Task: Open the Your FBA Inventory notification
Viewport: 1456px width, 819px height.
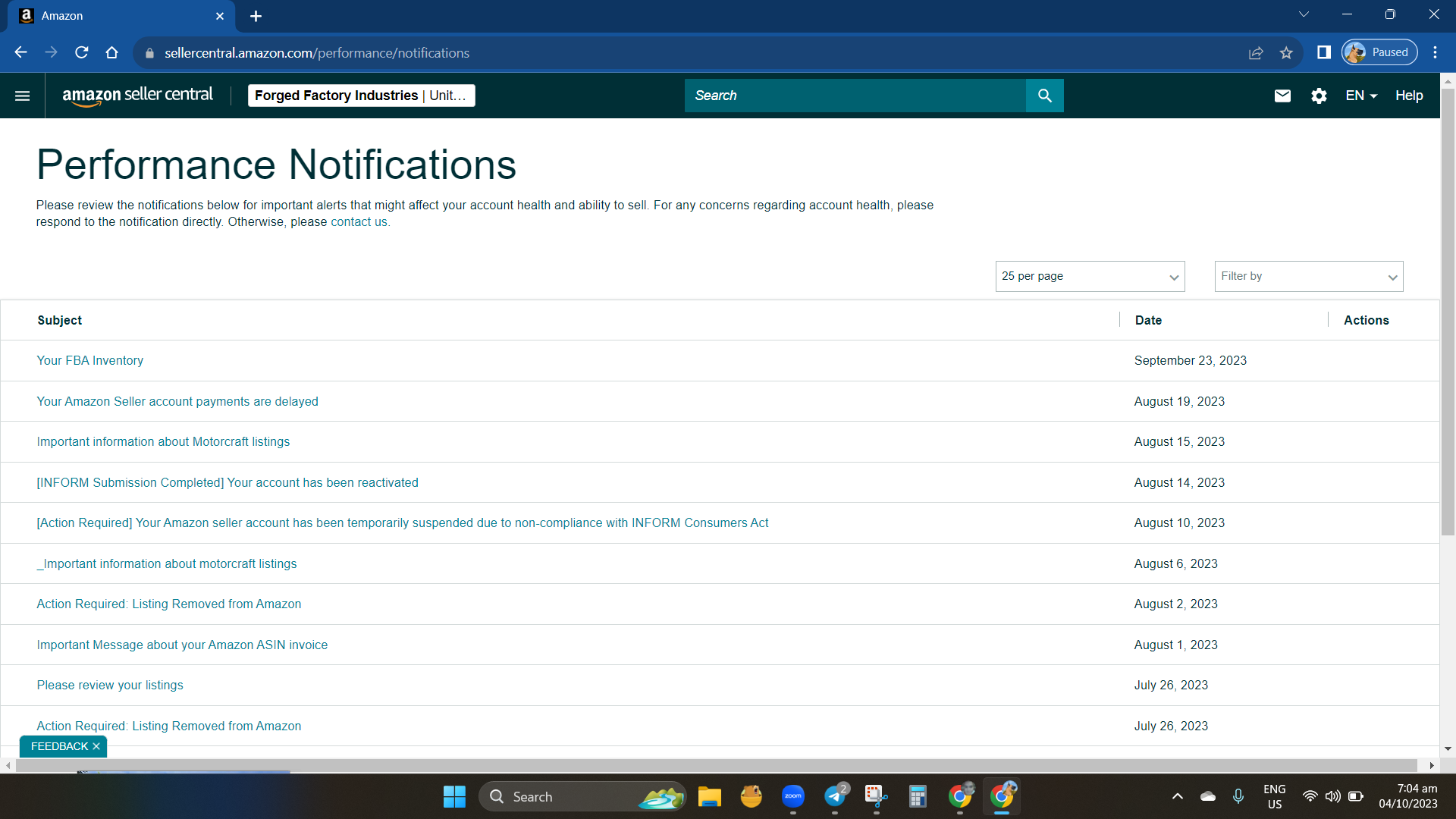Action: [90, 361]
